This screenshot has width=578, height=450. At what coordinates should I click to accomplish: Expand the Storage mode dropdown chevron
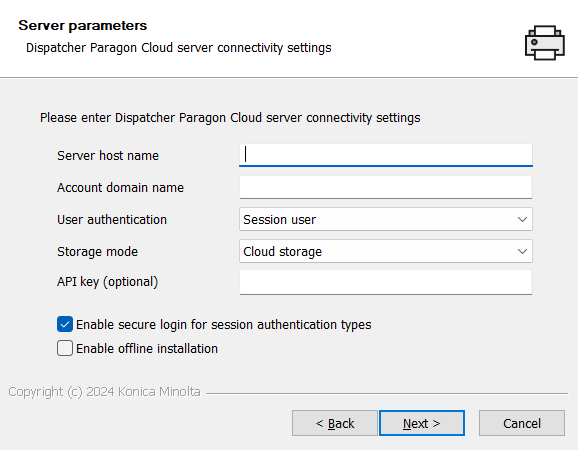pos(522,252)
